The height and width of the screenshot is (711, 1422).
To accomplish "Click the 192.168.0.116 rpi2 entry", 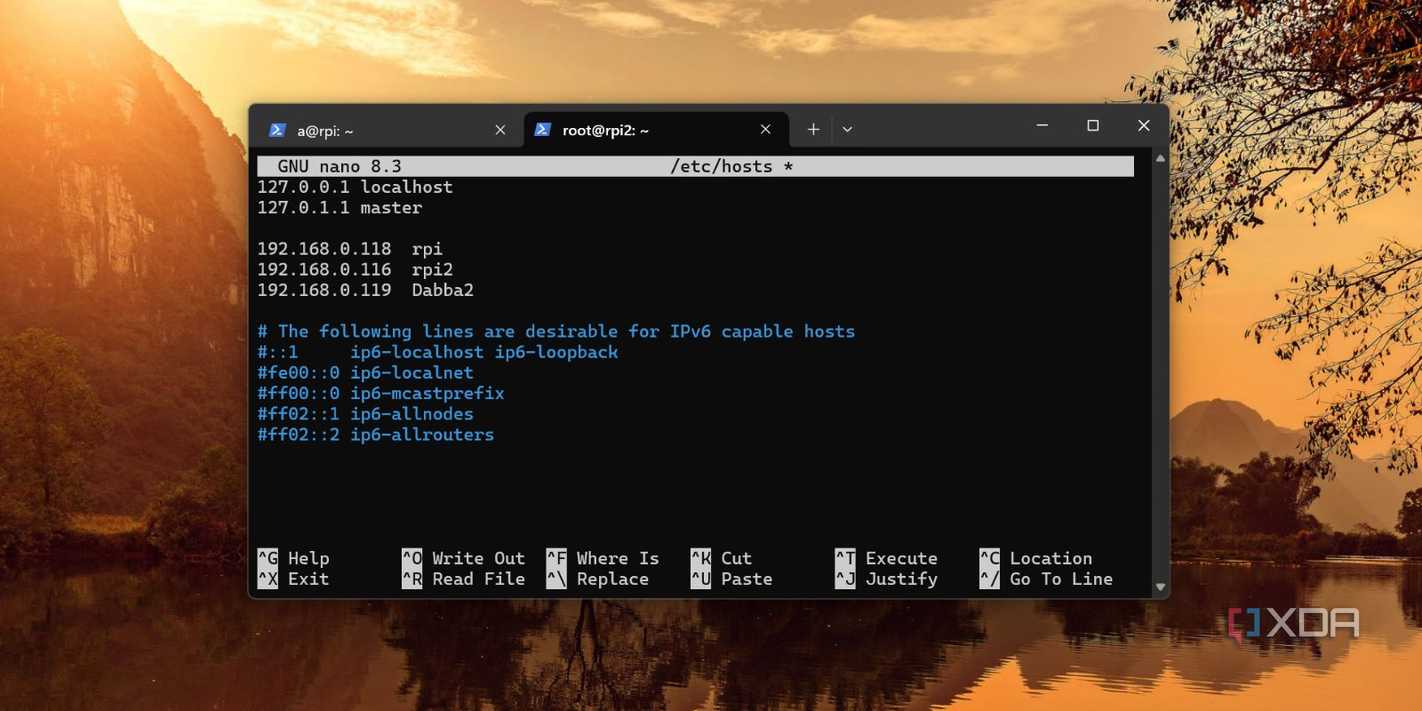I will click(x=355, y=270).
